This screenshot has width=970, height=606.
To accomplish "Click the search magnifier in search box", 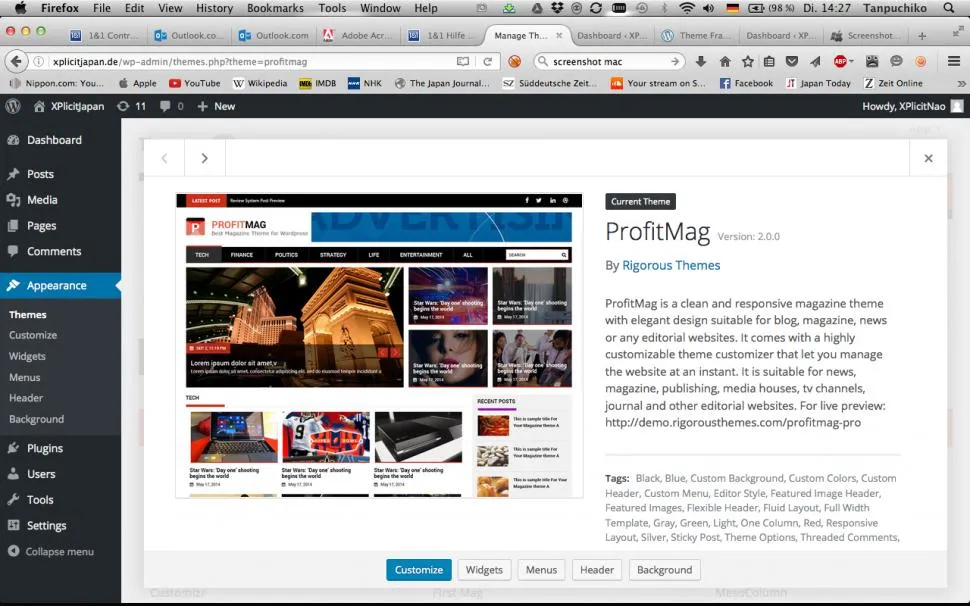I will tap(543, 61).
